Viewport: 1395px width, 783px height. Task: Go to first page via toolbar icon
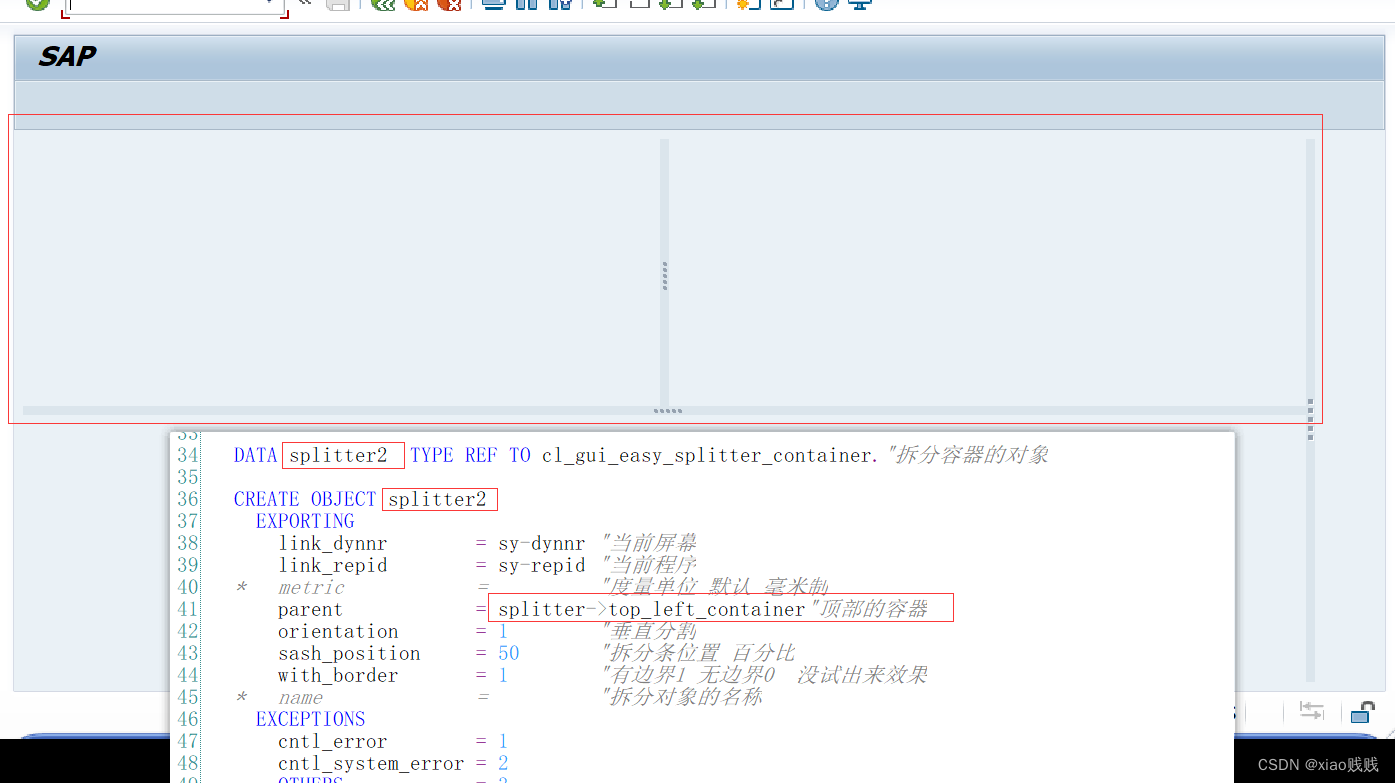(604, 4)
